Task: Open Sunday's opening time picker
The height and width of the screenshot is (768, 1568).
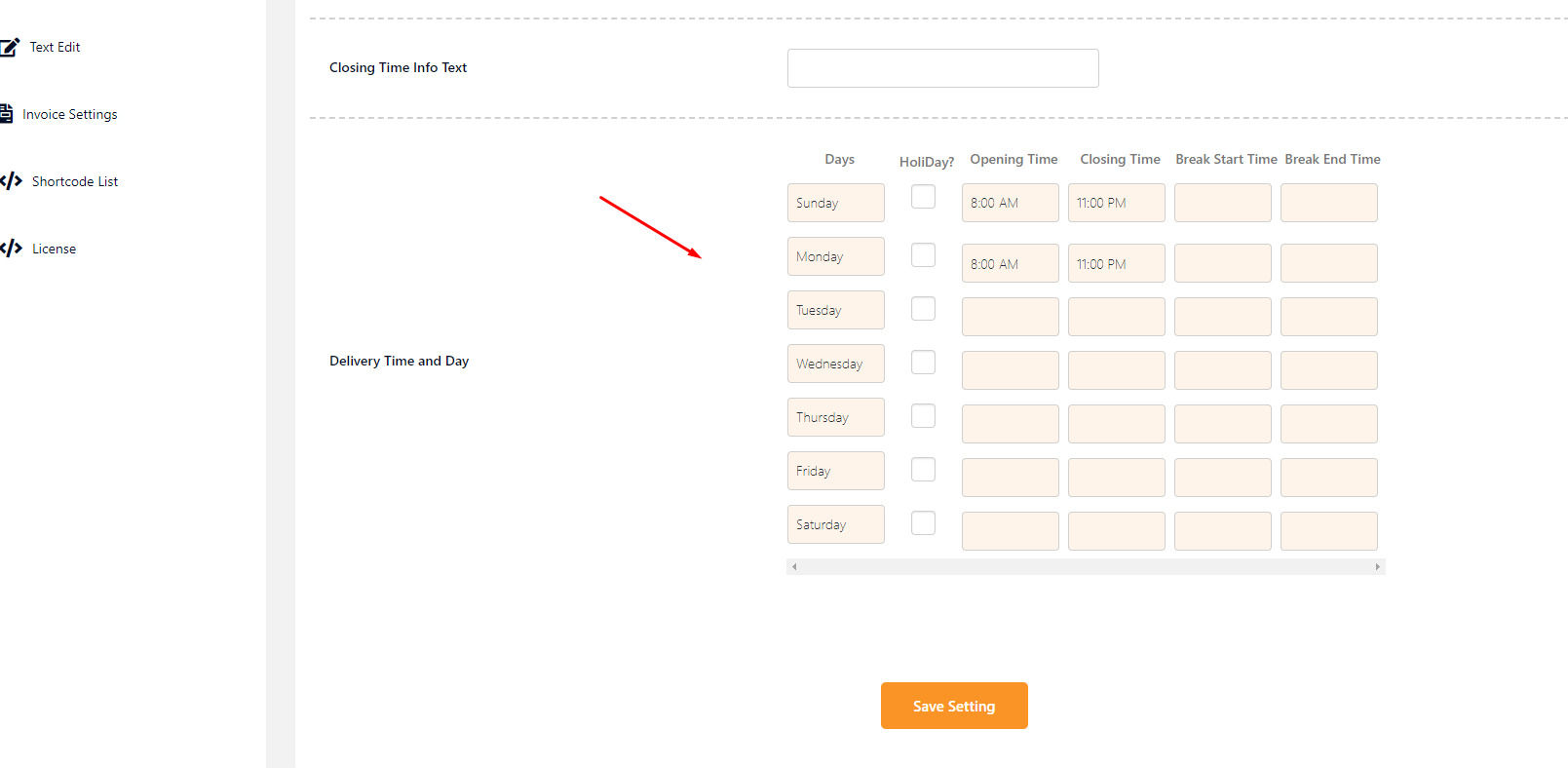Action: tap(1010, 203)
